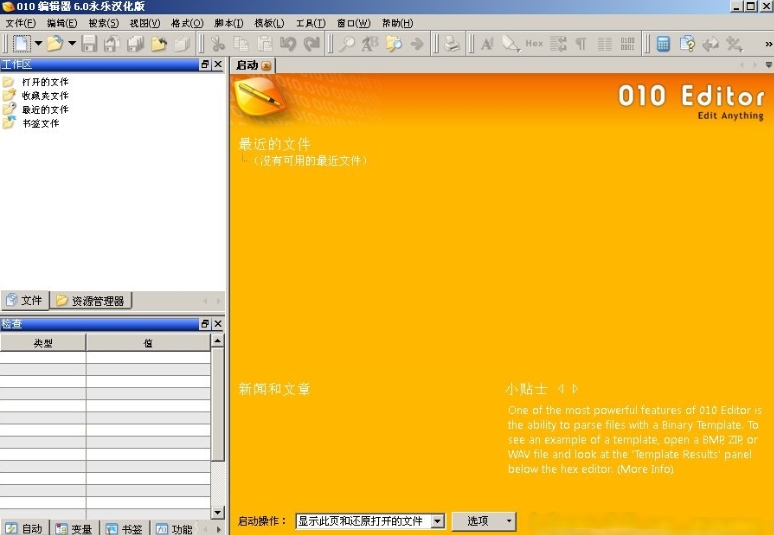774x535 pixels.
Task: Click the 选项 button
Action: pos(484,521)
